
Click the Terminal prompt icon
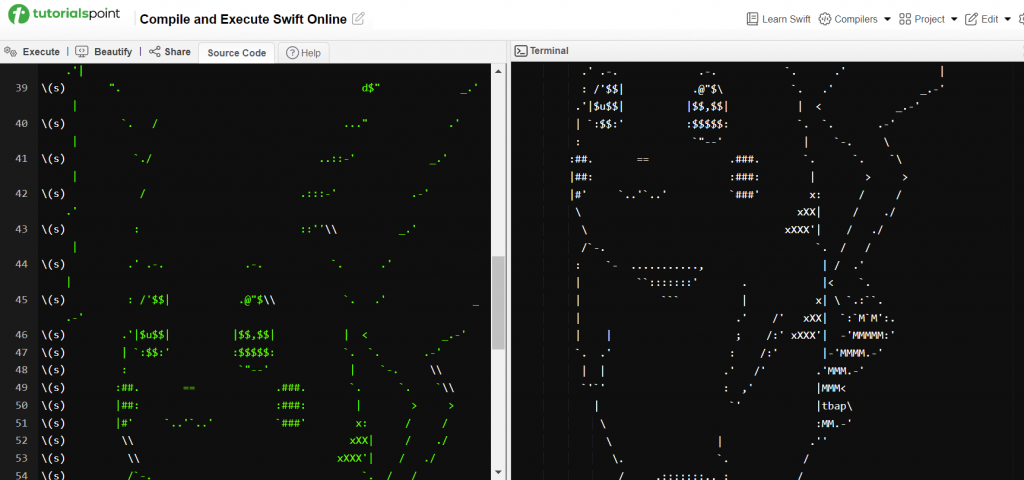coord(520,50)
